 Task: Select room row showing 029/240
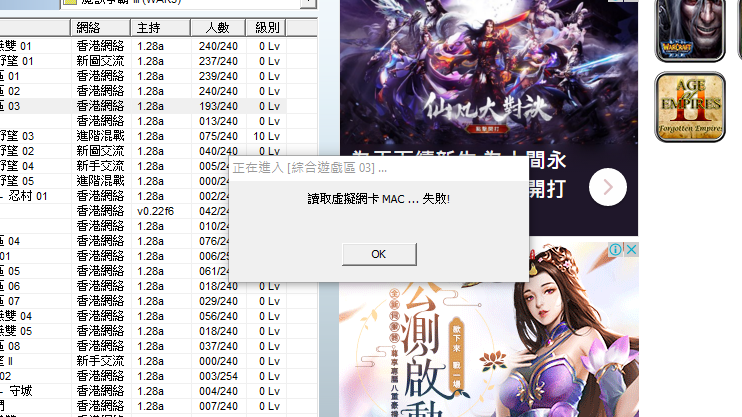[x=159, y=301]
